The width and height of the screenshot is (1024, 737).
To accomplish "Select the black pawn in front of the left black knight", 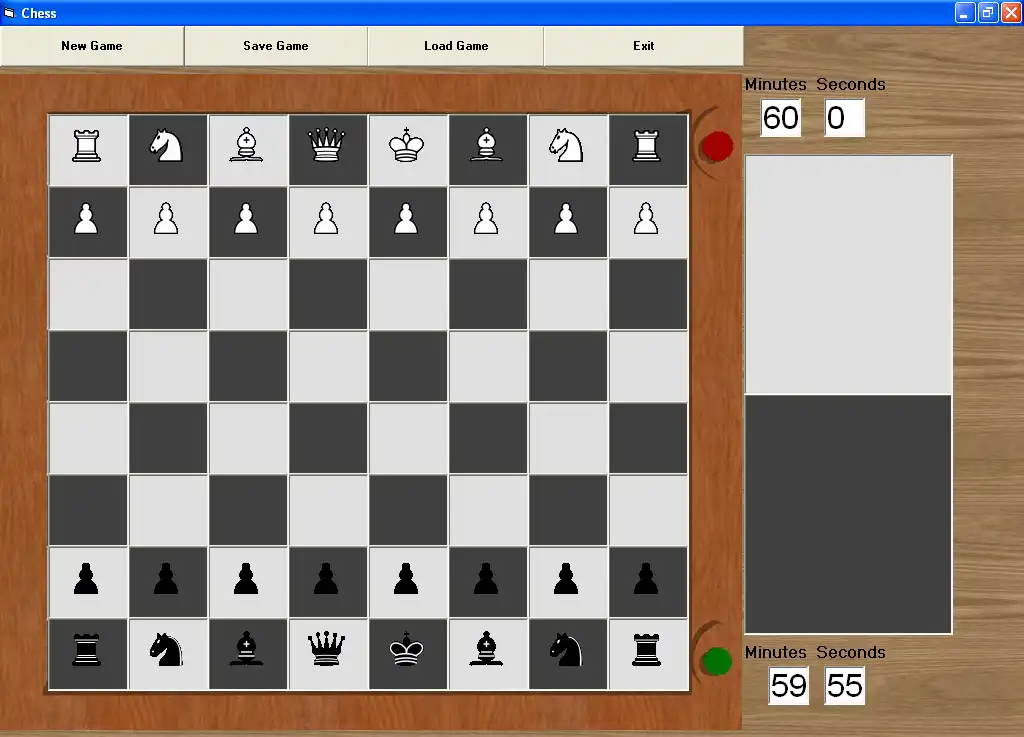I will pyautogui.click(x=167, y=579).
